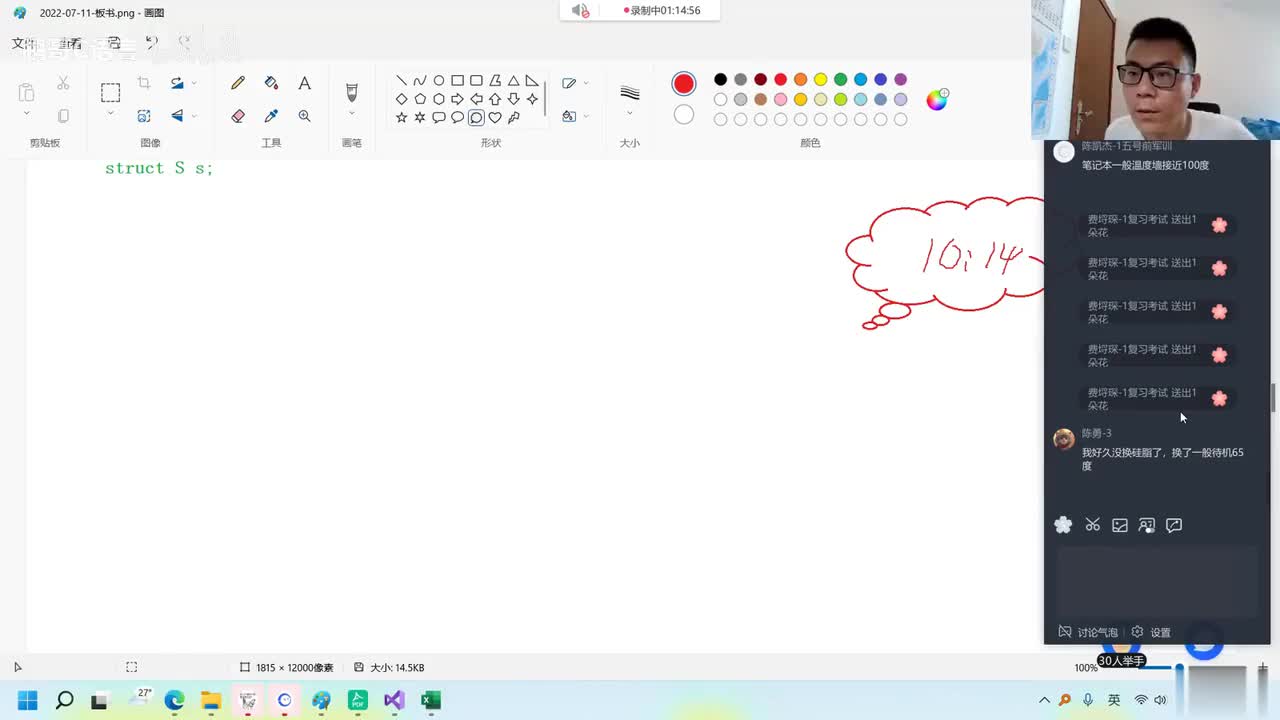1280x720 pixels.
Task: Choose the lightning bolt shape
Action: 513,117
